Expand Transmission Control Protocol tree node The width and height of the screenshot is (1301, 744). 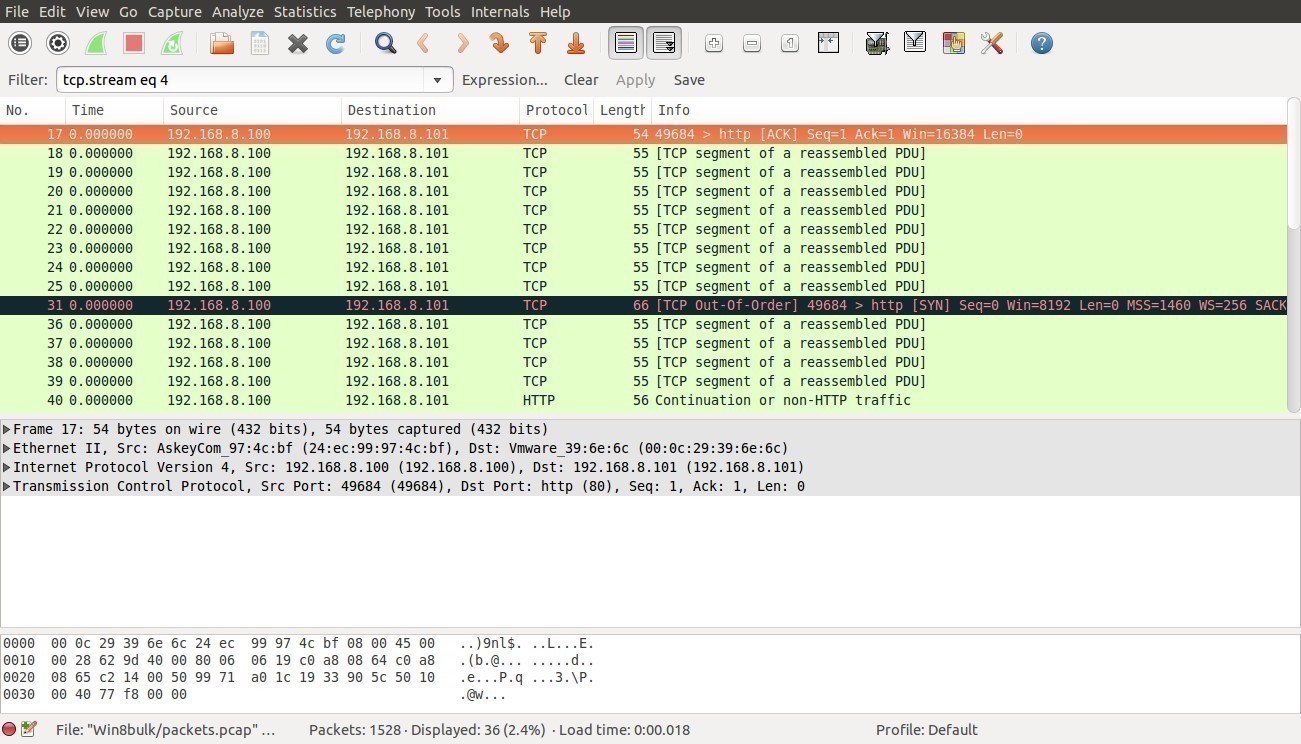(7, 487)
